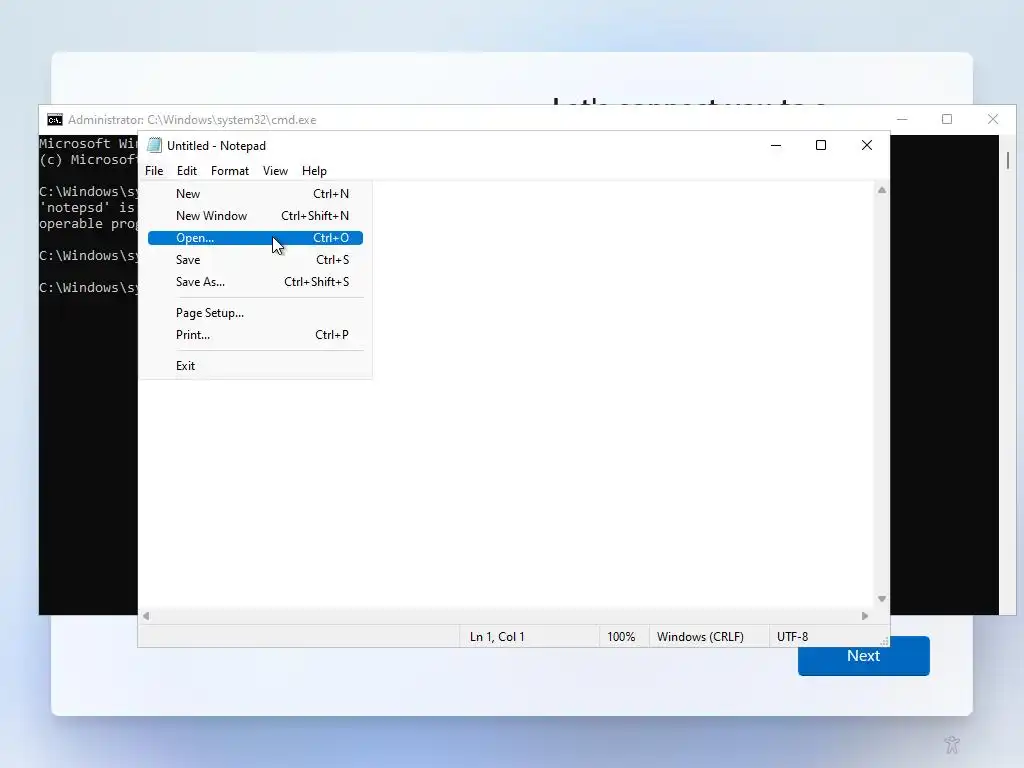Maximize the cmd.exe window
1024x768 pixels.
pos(947,120)
